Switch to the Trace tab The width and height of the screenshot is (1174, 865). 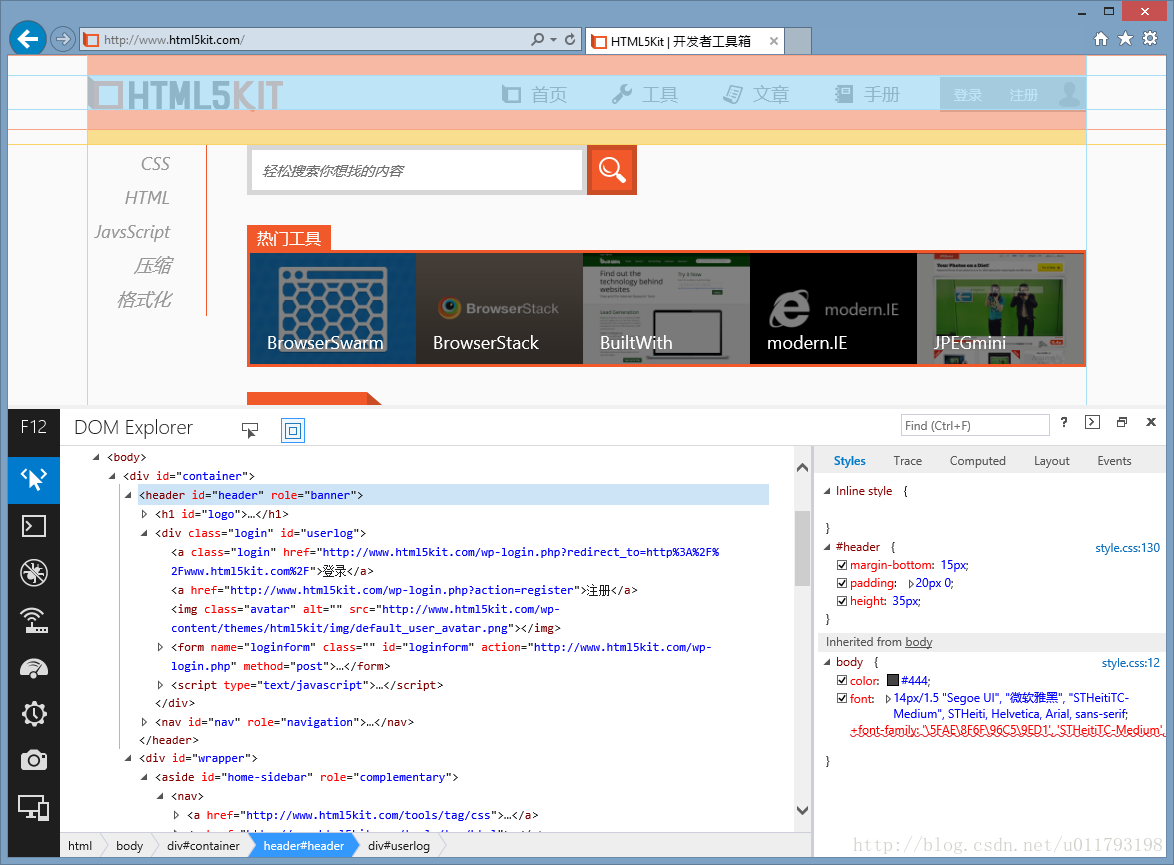coord(907,461)
